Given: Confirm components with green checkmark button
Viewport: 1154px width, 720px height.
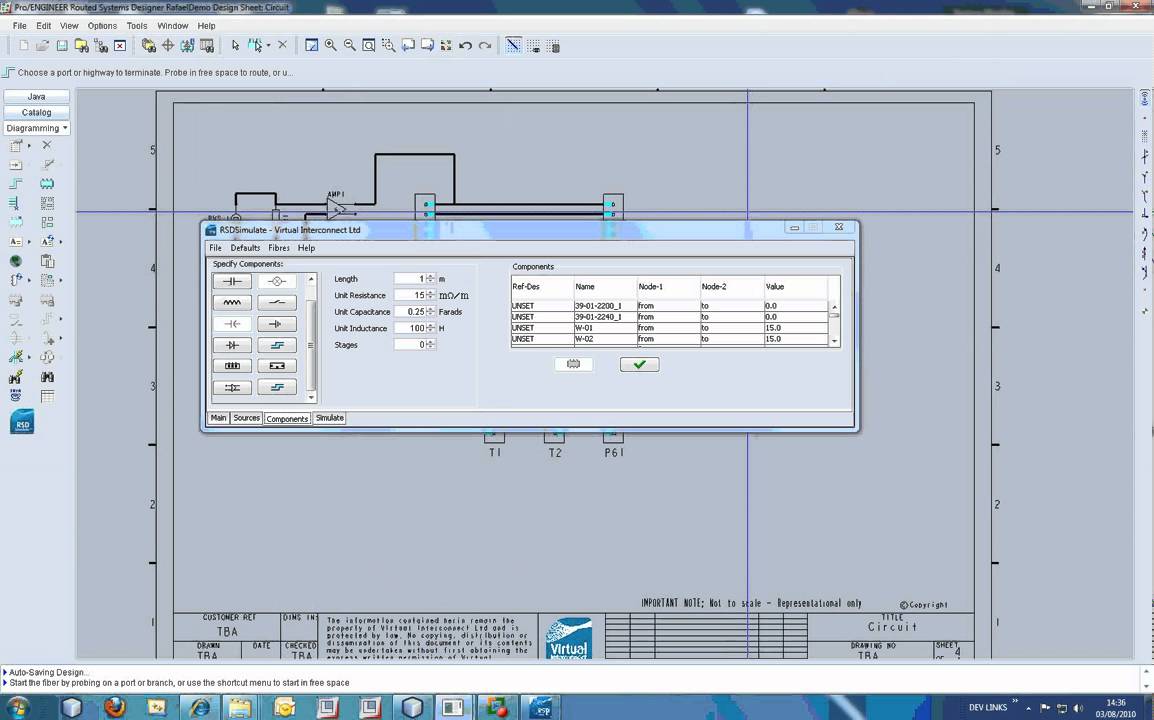Looking at the screenshot, I should tap(640, 364).
